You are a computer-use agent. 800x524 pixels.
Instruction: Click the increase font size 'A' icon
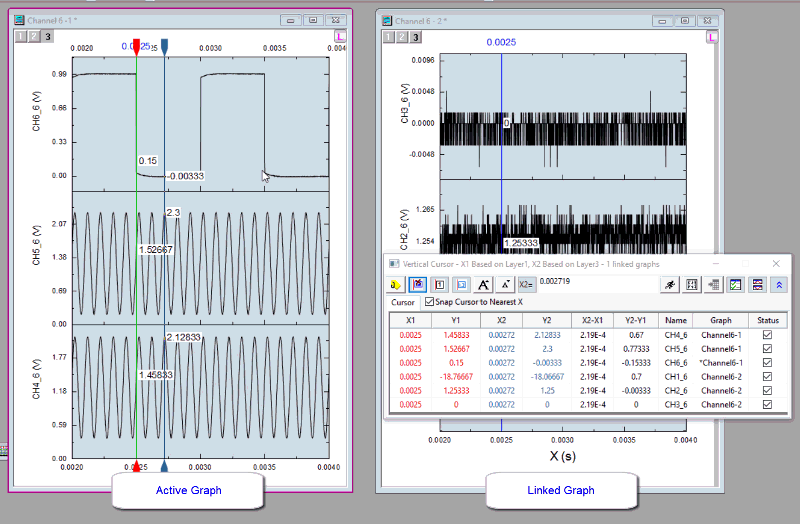(484, 285)
